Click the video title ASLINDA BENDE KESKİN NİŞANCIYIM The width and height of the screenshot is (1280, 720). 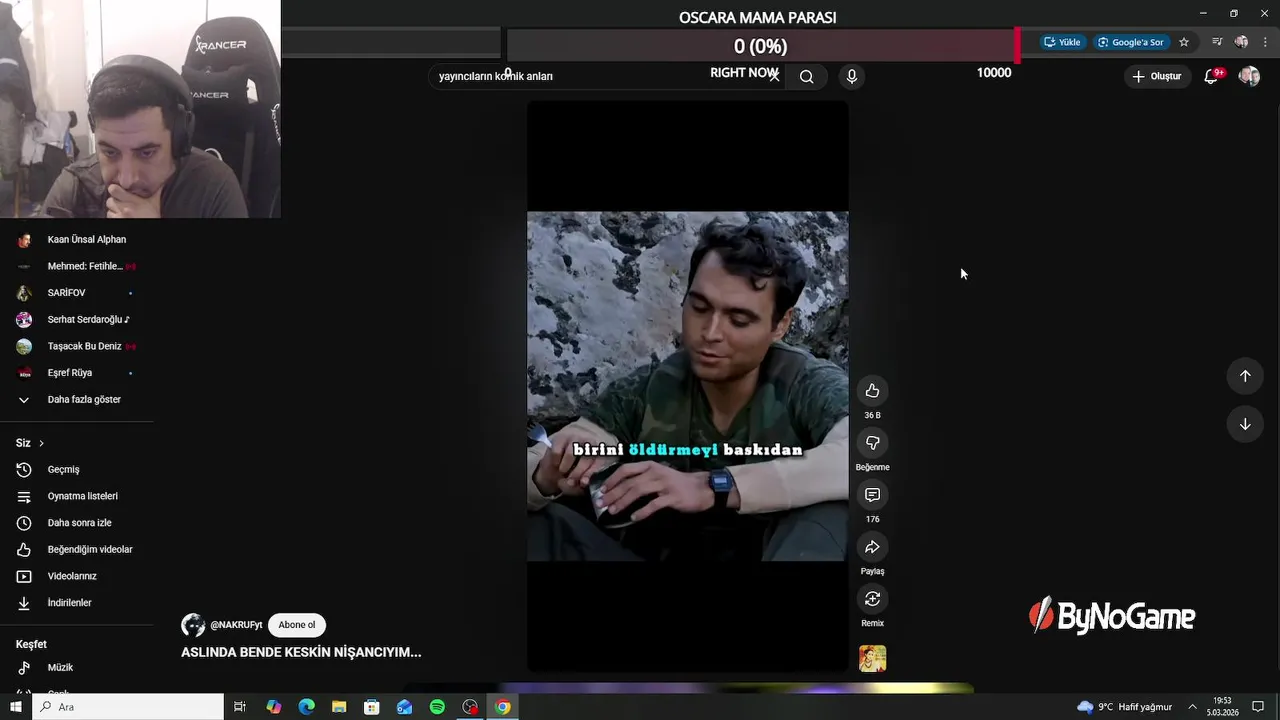pos(301,652)
